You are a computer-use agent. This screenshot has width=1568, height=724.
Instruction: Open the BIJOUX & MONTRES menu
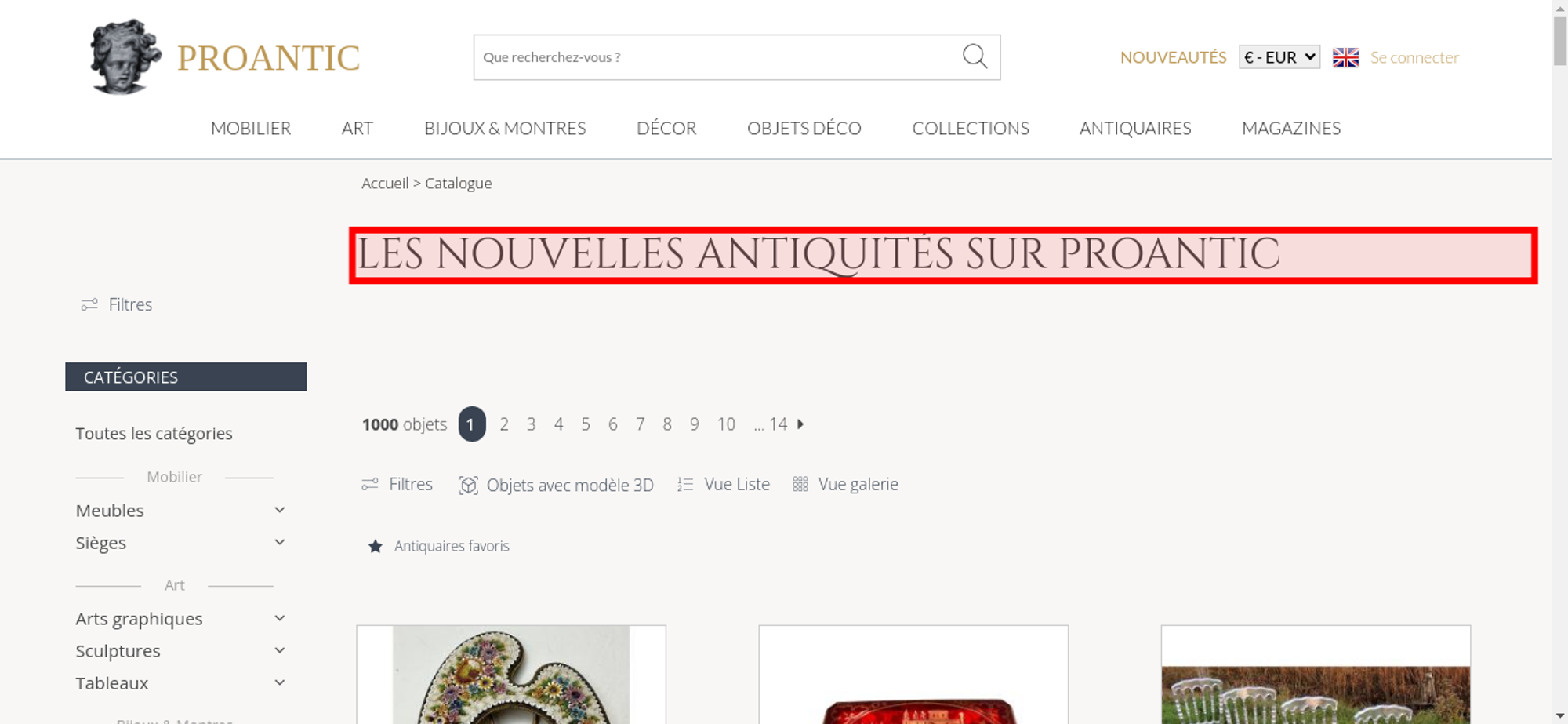pos(505,128)
